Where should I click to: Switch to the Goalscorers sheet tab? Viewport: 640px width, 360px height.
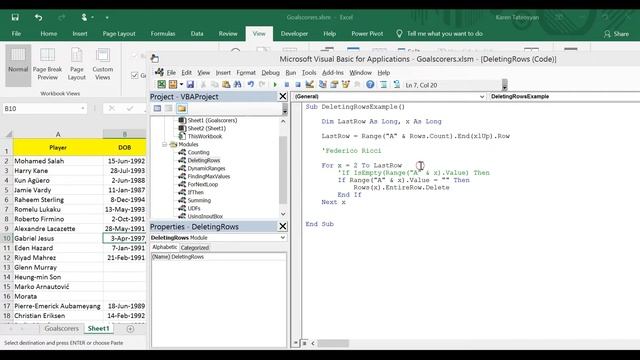[61, 329]
